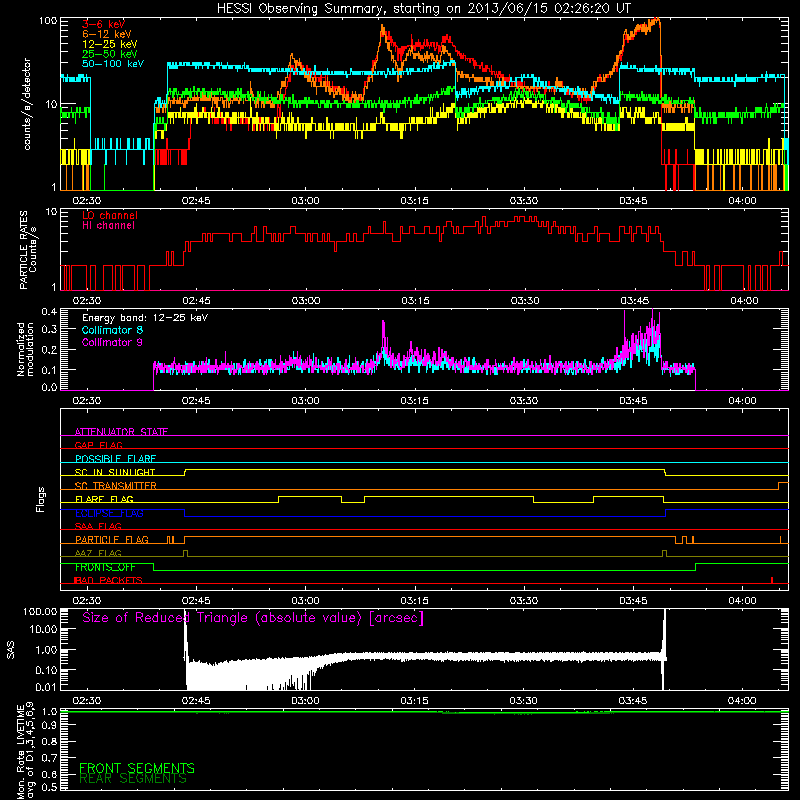The height and width of the screenshot is (800, 800).
Task: Click '03:15' tick under the modulation panel
Action: 415,401
